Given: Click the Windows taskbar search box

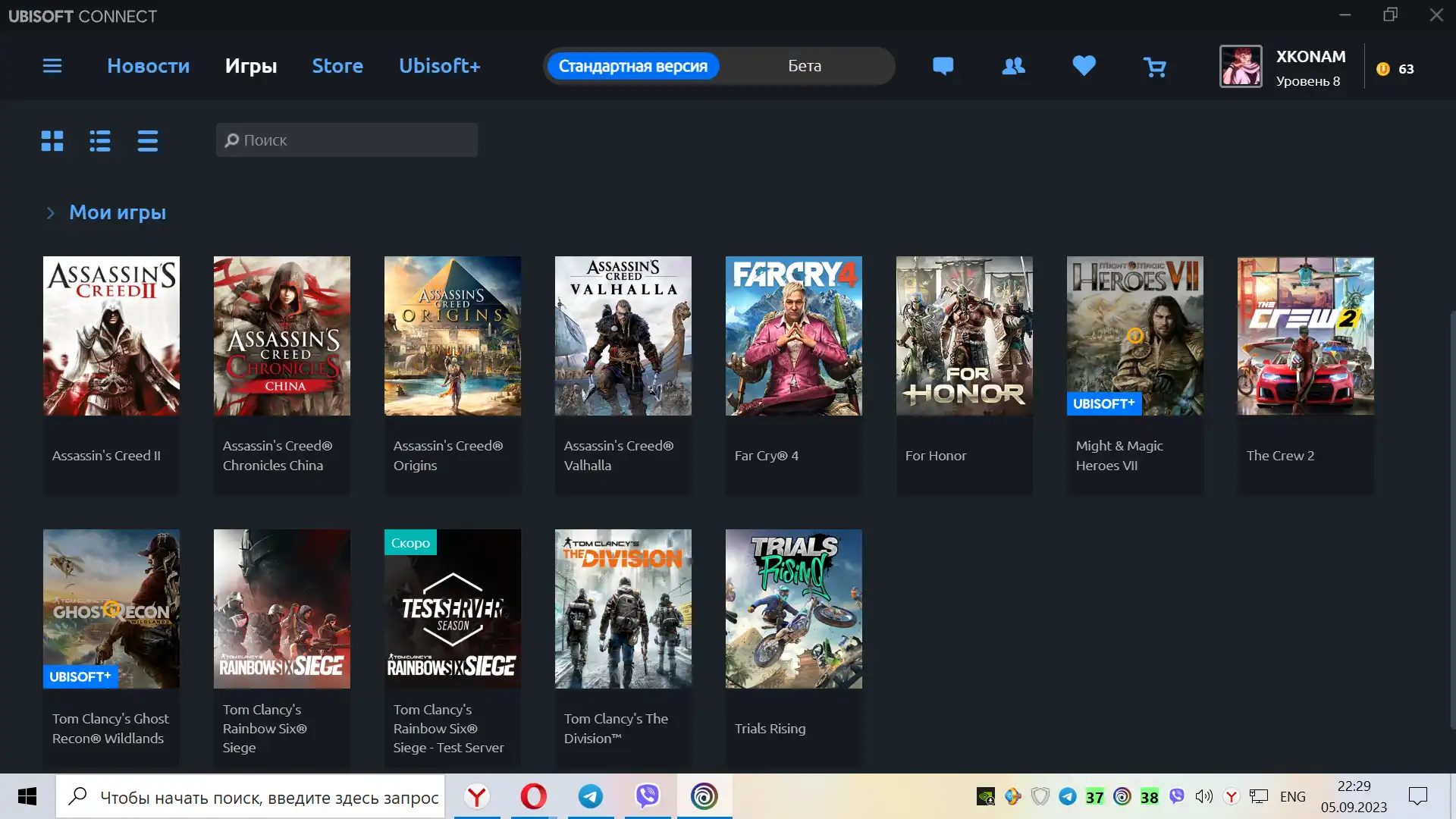Looking at the screenshot, I should click(x=250, y=796).
